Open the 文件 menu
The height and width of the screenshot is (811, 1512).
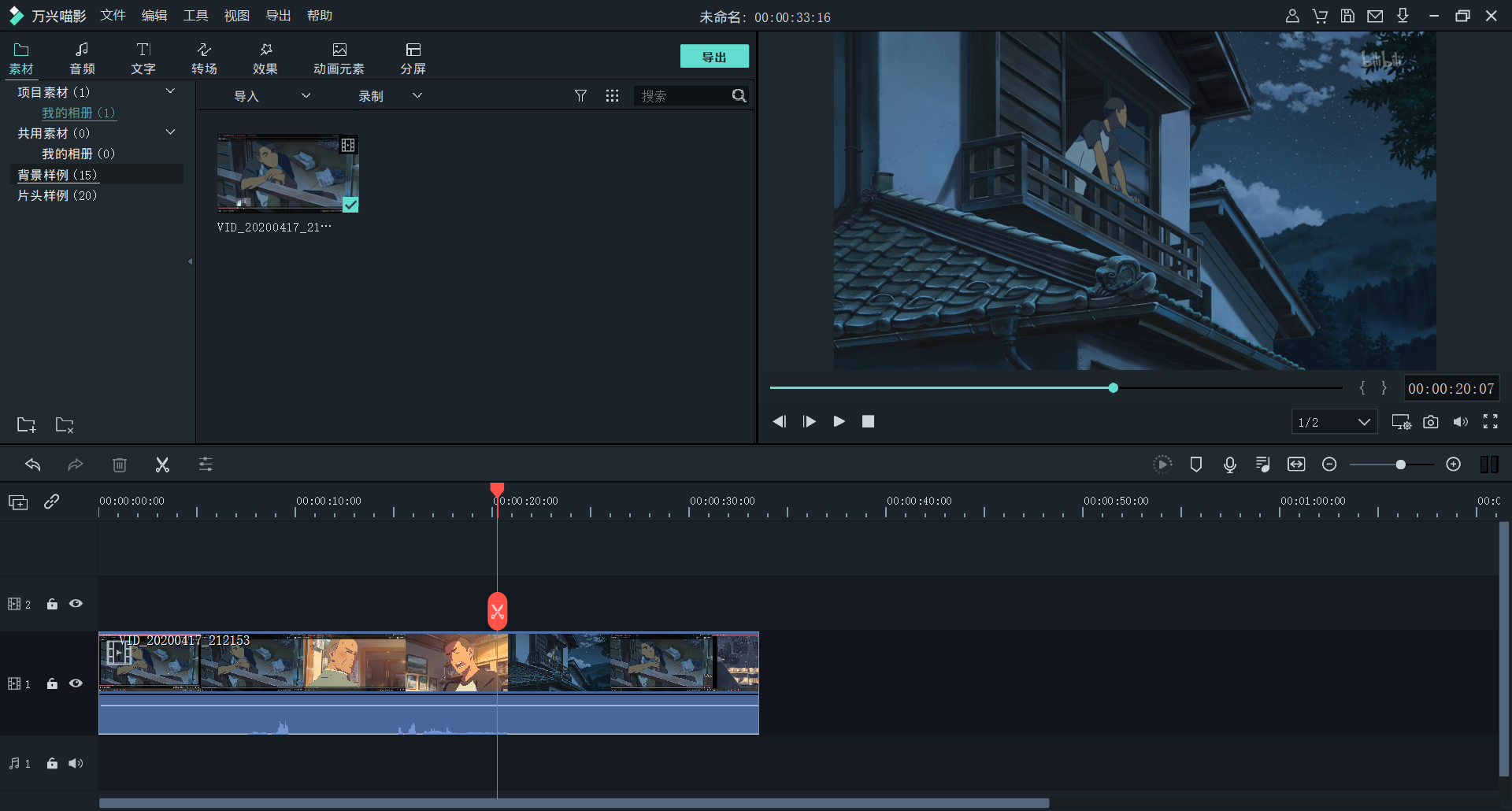pos(113,16)
